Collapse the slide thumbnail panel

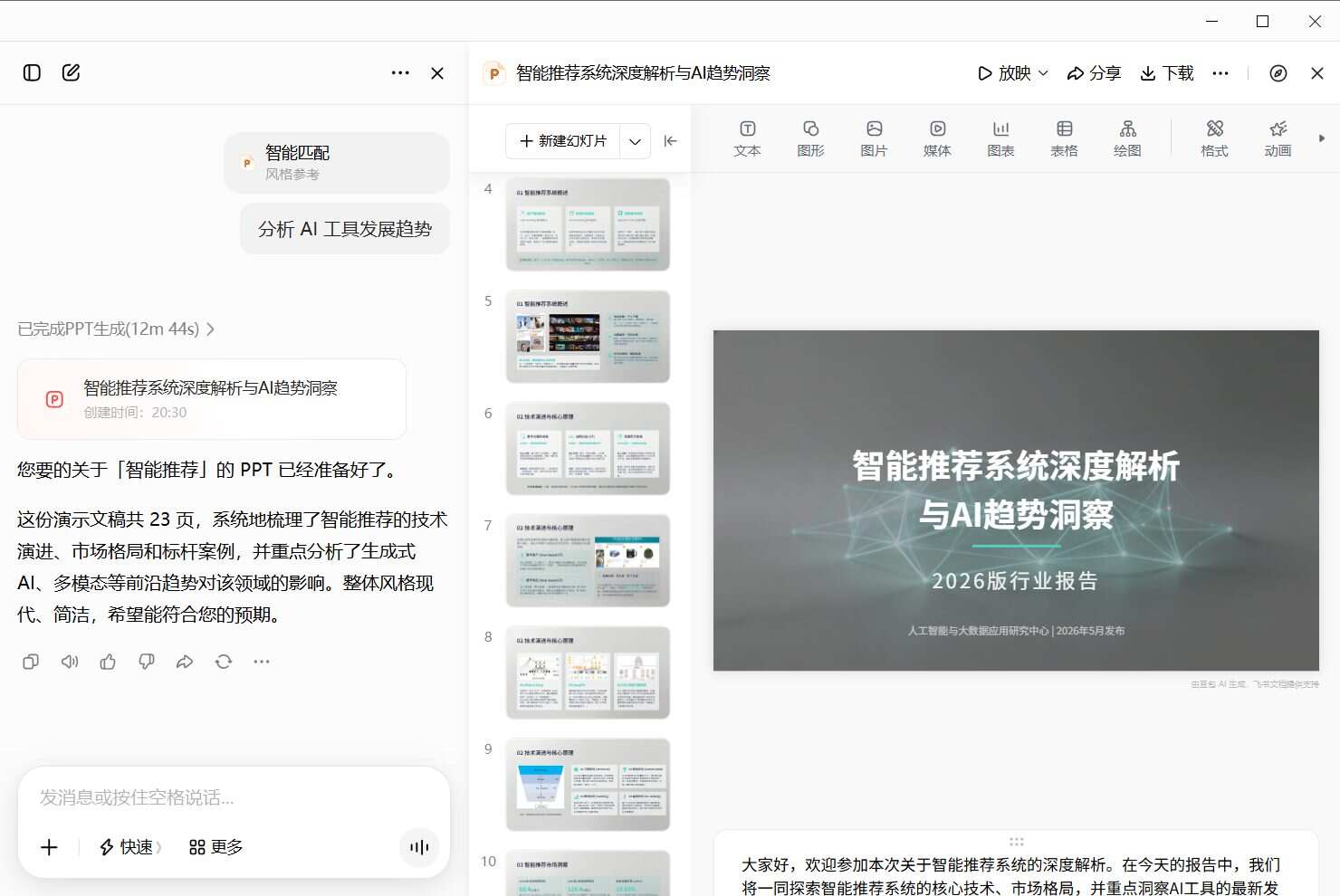670,141
